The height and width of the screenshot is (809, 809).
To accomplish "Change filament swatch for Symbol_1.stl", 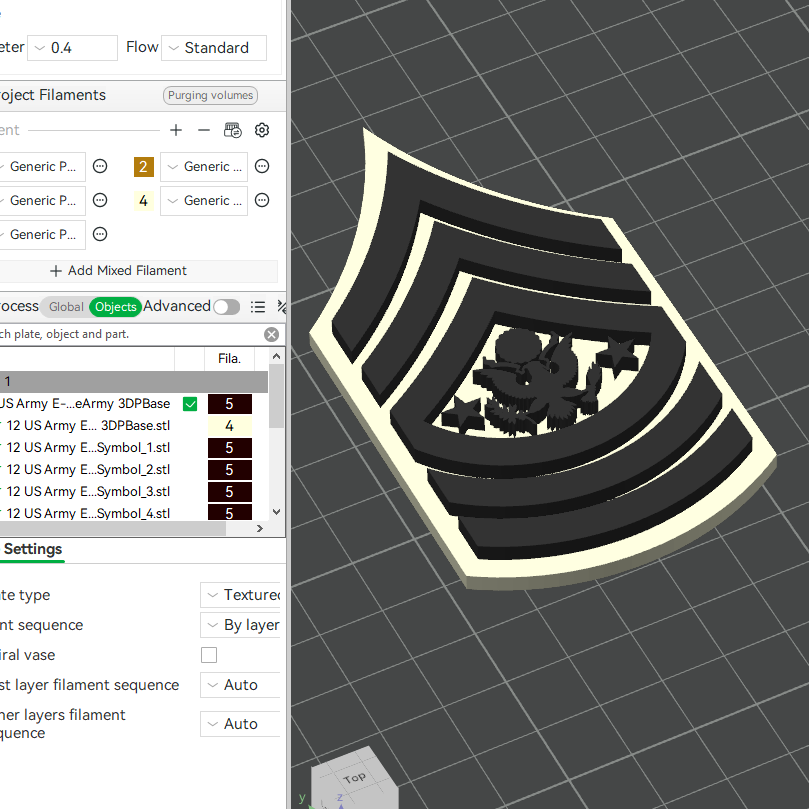I will point(230,448).
